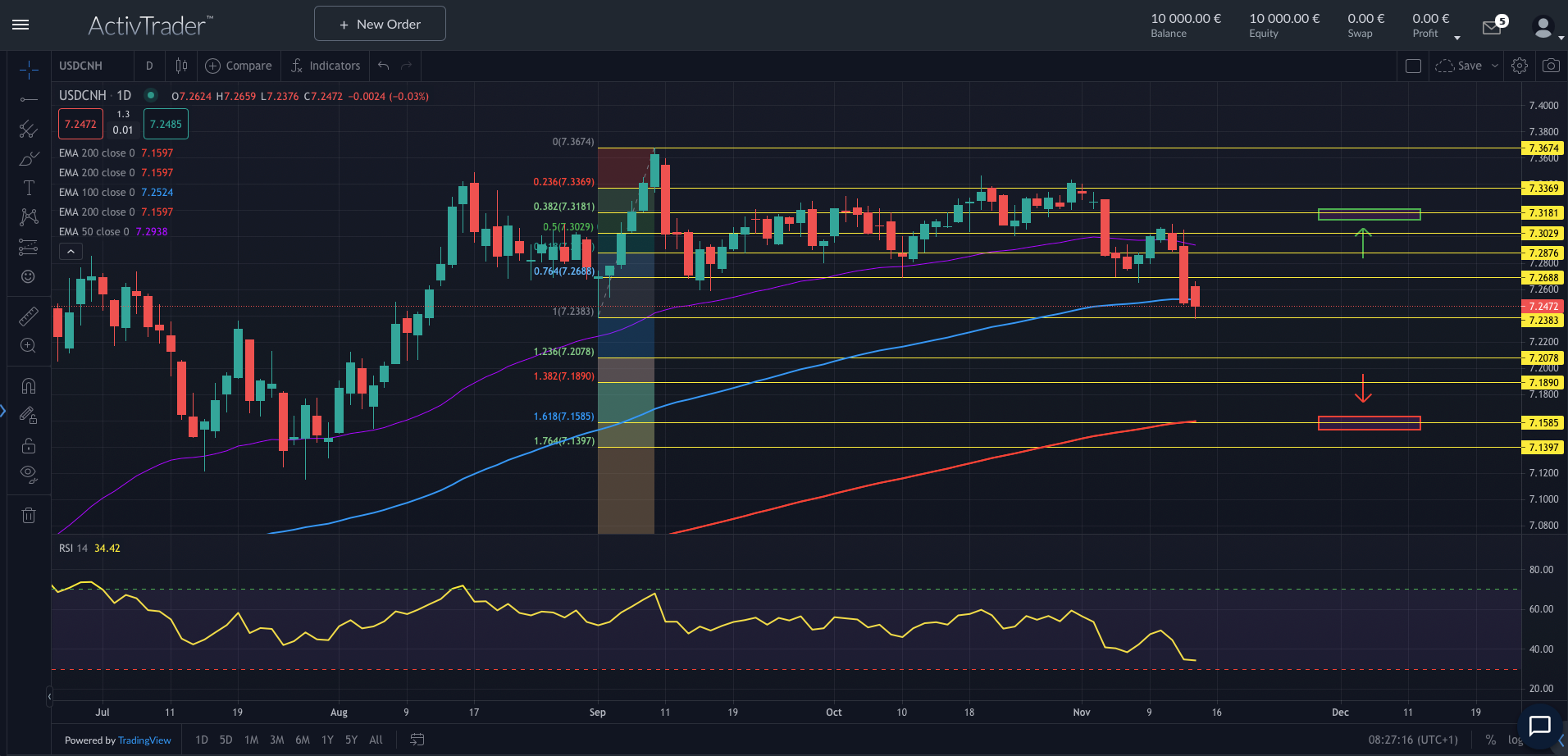Select the text annotation tool
The image size is (1568, 756).
click(x=29, y=187)
